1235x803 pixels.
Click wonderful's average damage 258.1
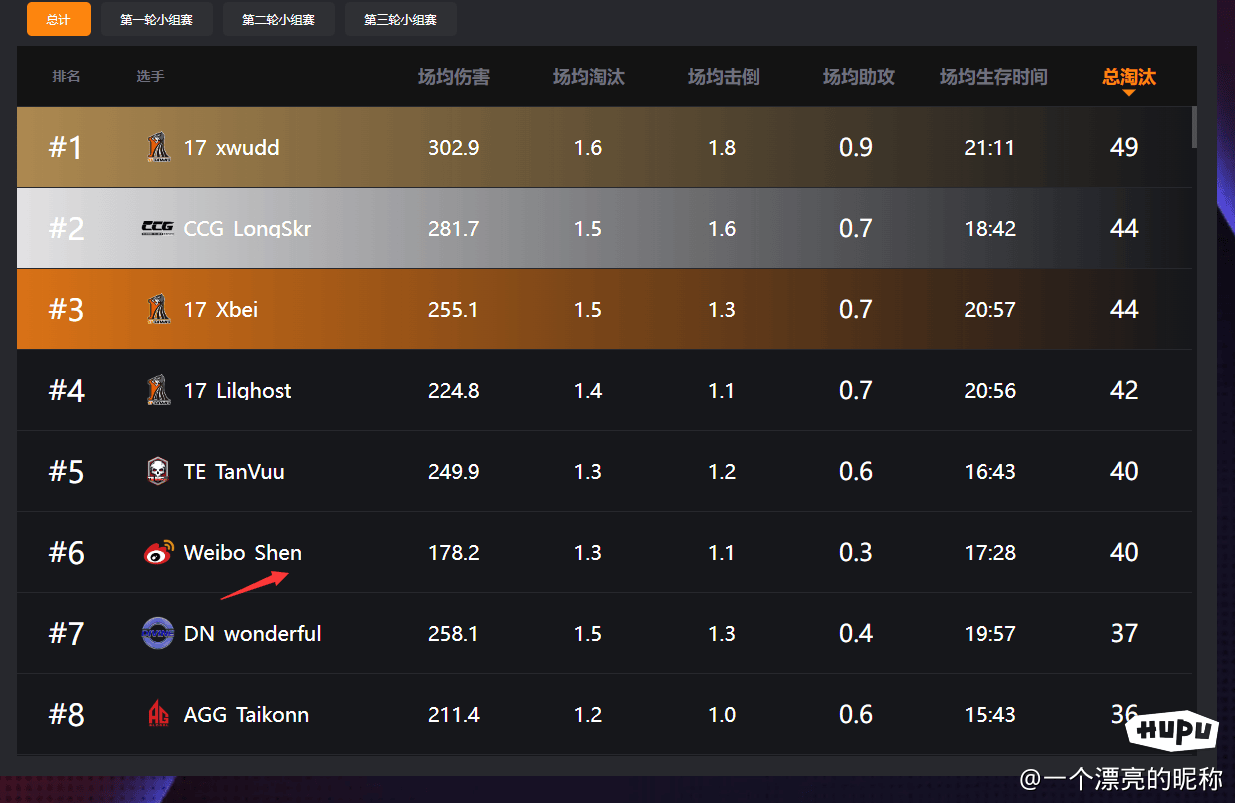pyautogui.click(x=454, y=634)
